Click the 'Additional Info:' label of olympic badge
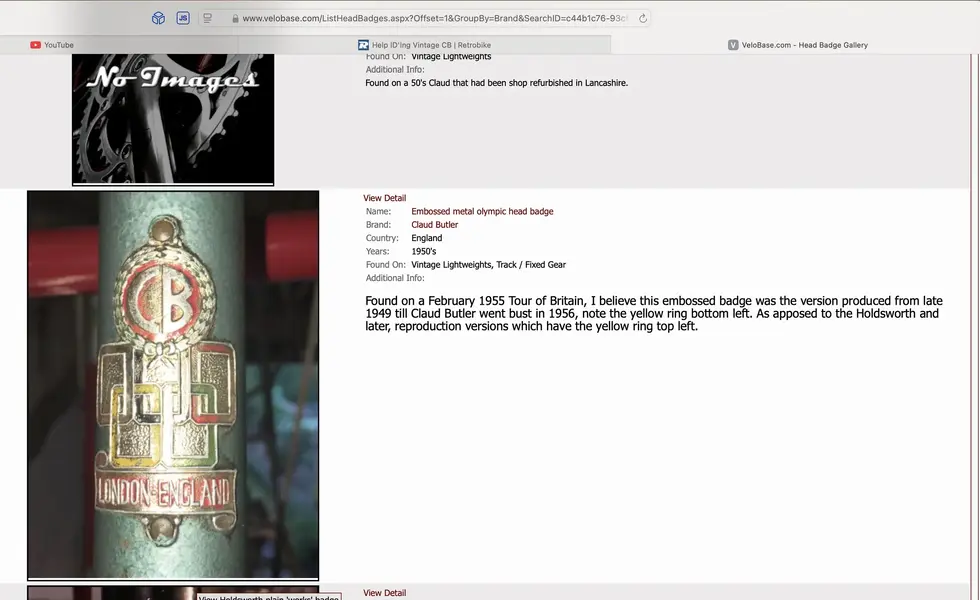 point(395,278)
